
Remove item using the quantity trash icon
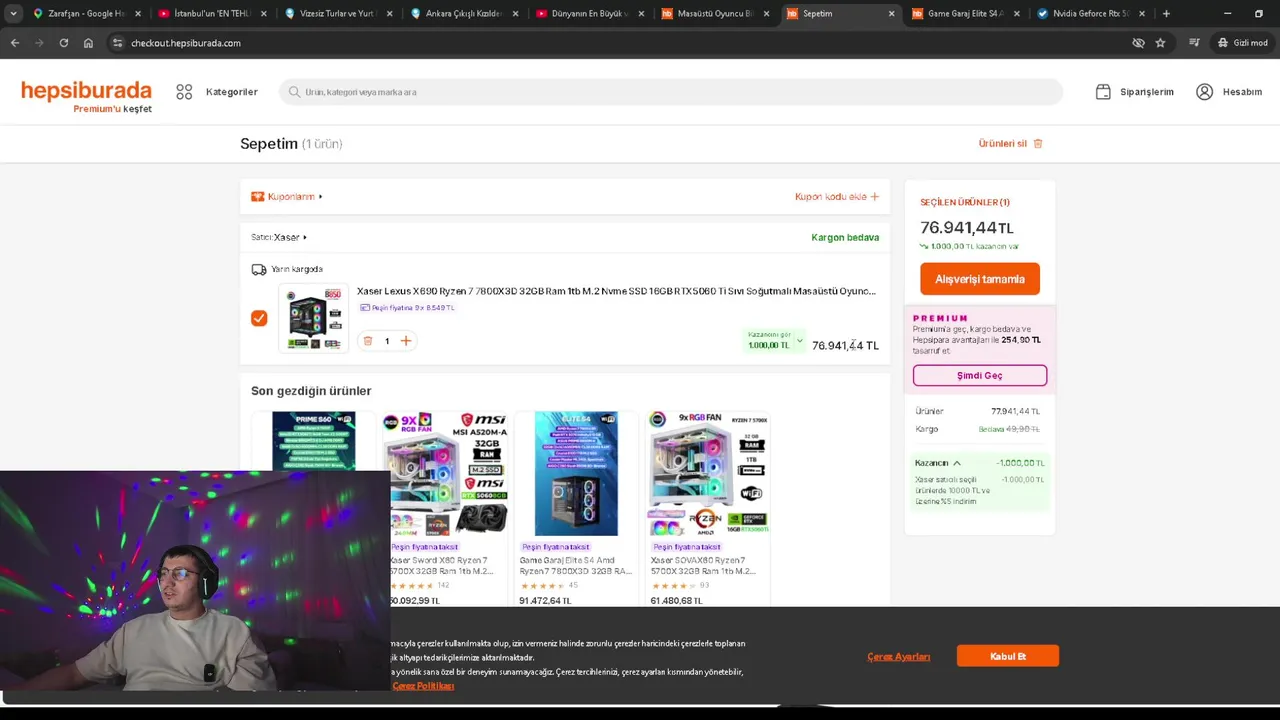click(x=367, y=341)
